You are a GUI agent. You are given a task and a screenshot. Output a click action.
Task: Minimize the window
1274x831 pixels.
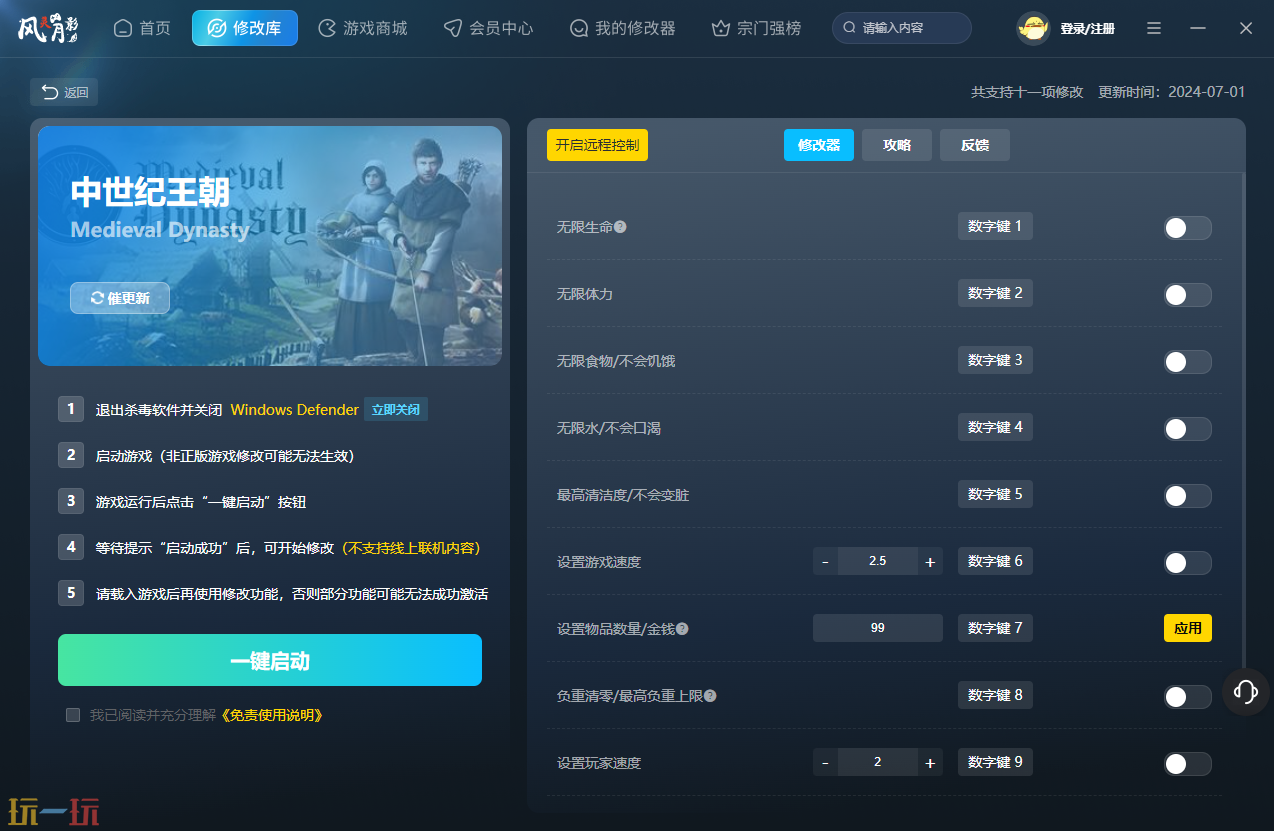[x=1198, y=29]
